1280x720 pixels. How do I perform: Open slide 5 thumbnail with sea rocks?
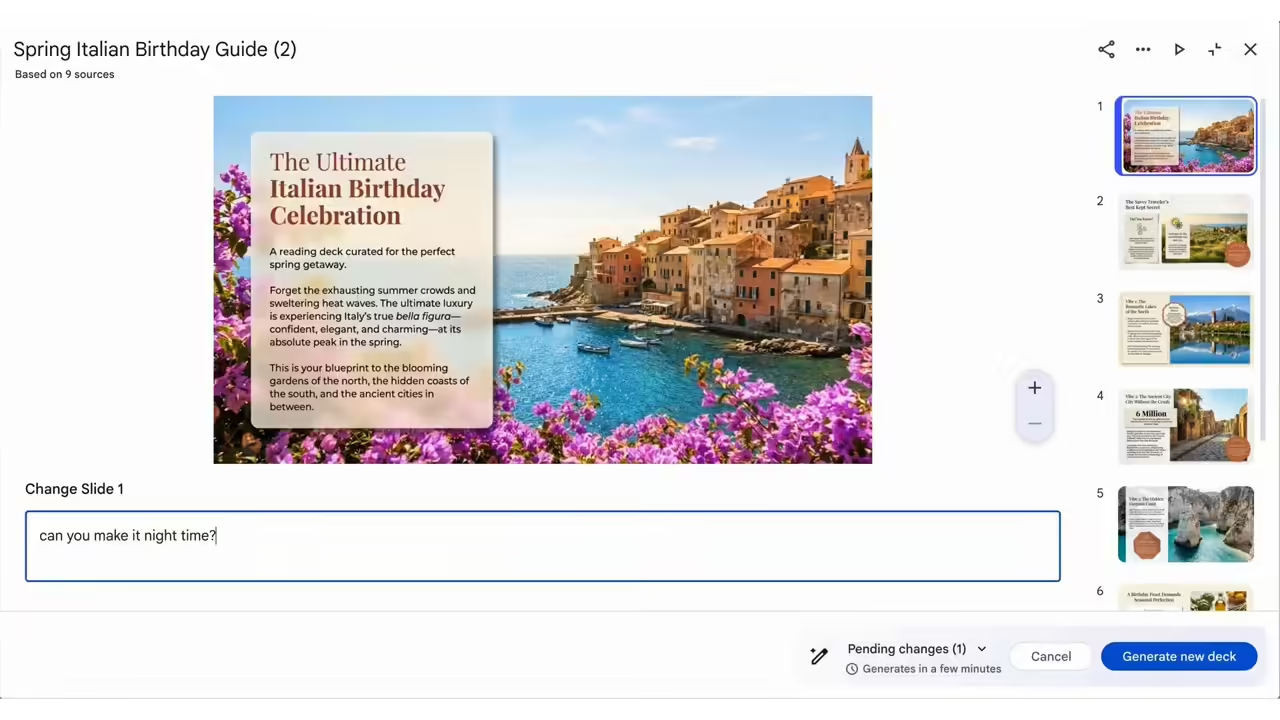coord(1186,523)
